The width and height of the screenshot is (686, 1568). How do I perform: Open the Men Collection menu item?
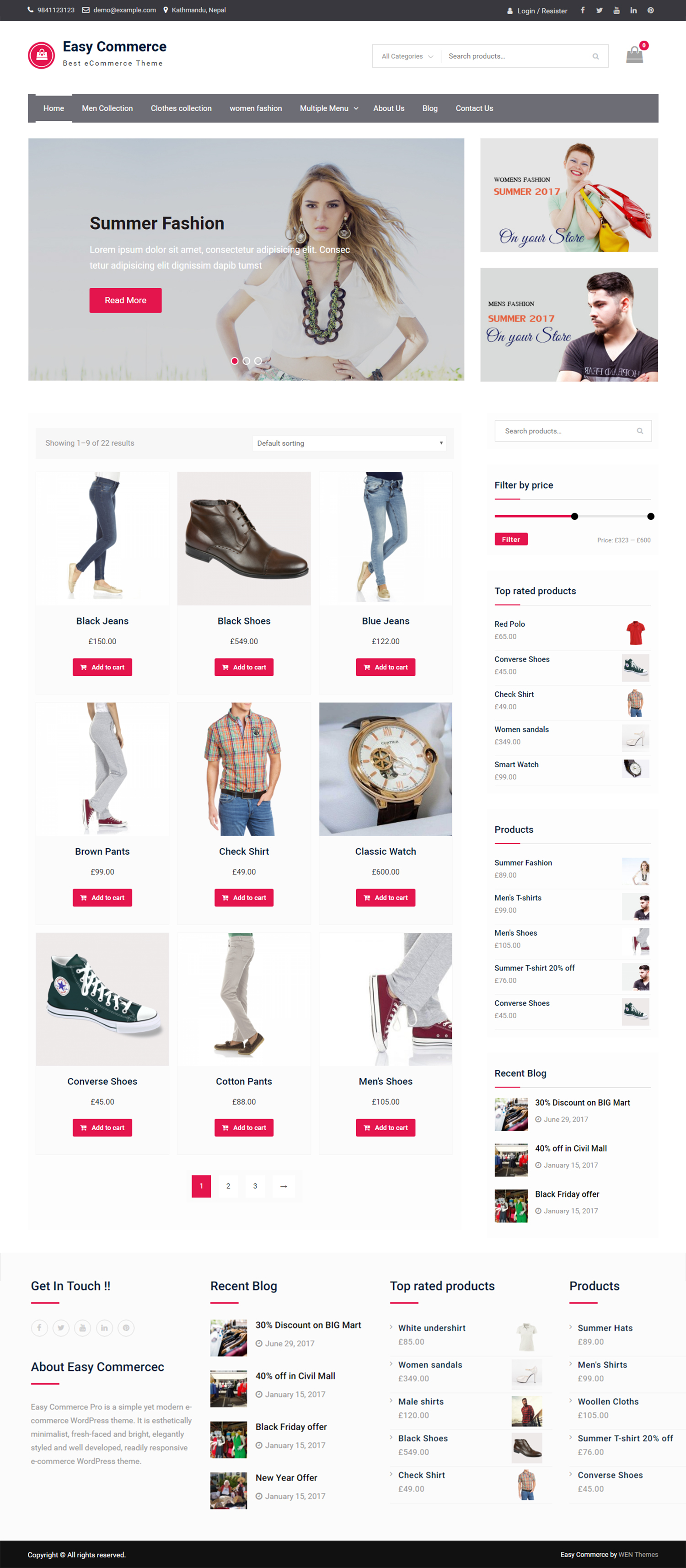(107, 108)
